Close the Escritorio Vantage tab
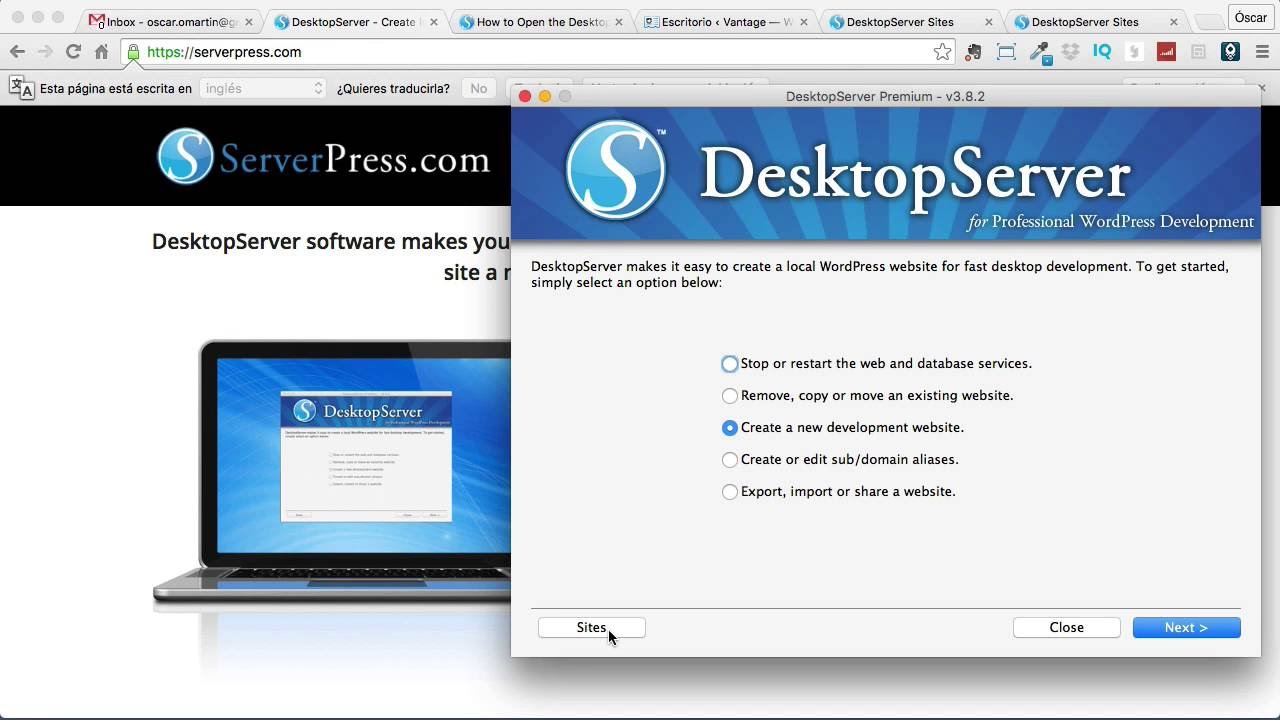Screen dimensions: 1280x720 (x=804, y=21)
